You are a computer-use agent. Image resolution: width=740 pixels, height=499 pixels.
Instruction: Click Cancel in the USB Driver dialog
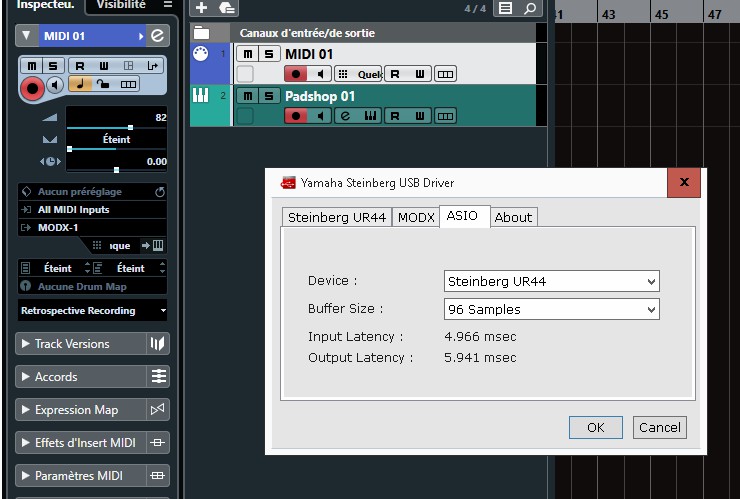(x=660, y=428)
